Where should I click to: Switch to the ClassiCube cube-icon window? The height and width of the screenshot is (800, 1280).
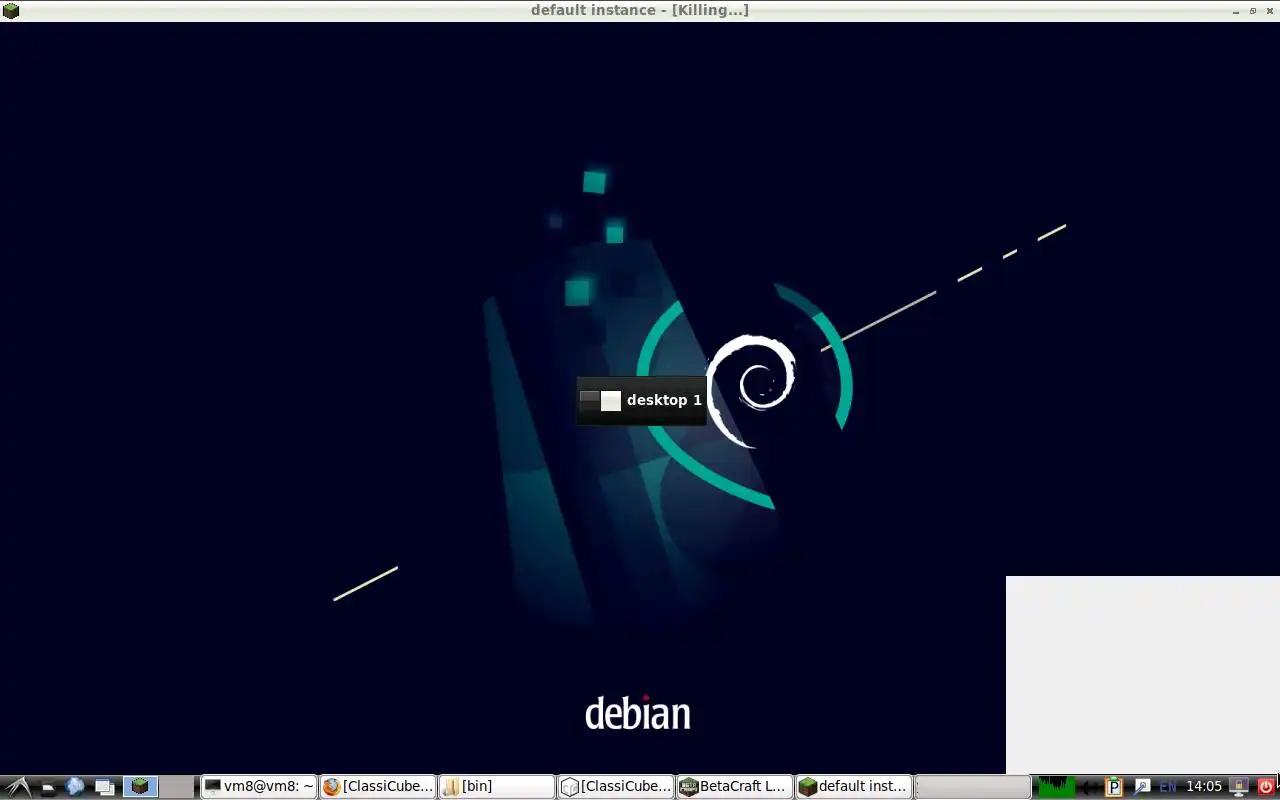616,786
